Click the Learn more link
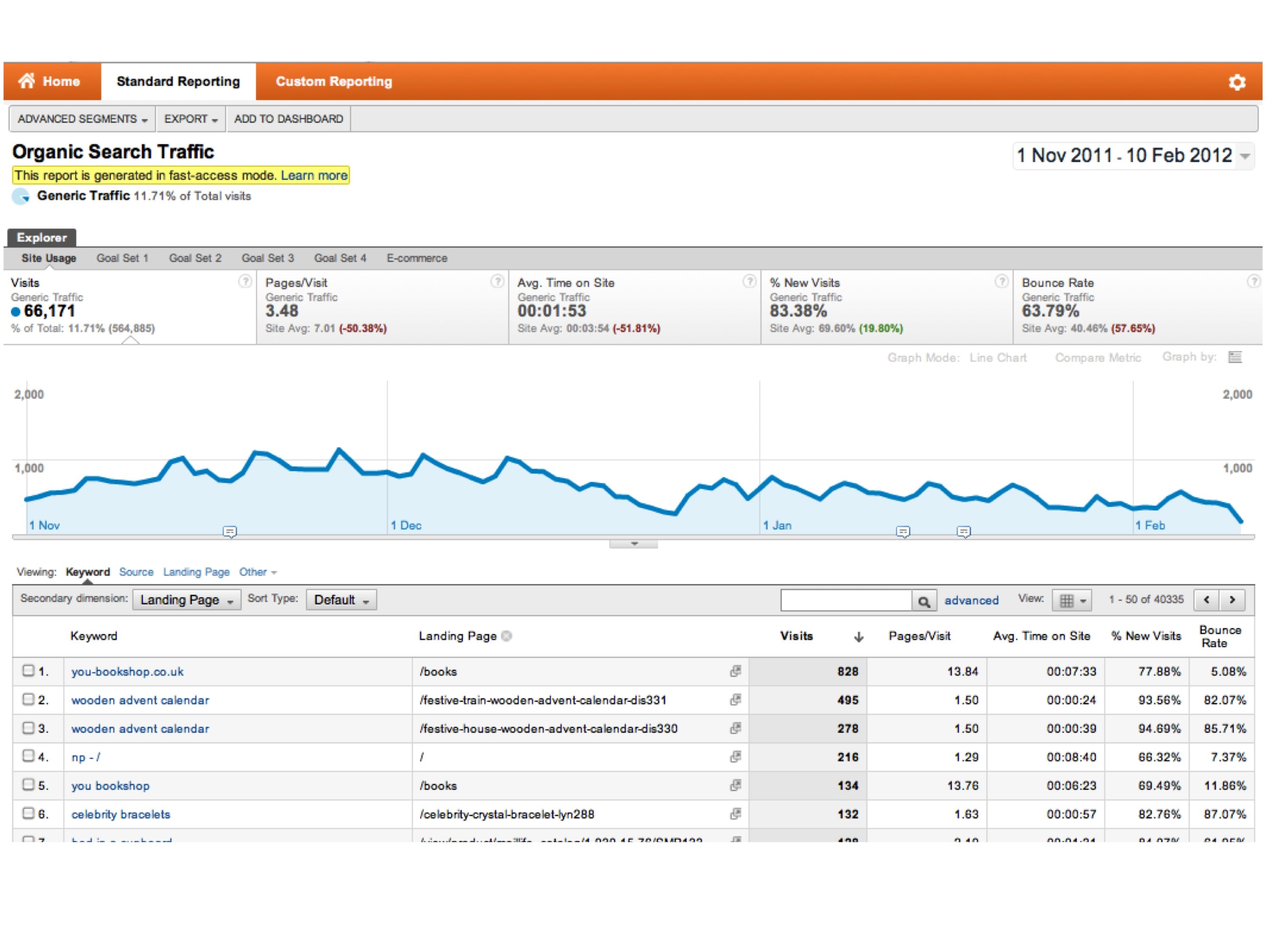The height and width of the screenshot is (952, 1270). point(314,176)
